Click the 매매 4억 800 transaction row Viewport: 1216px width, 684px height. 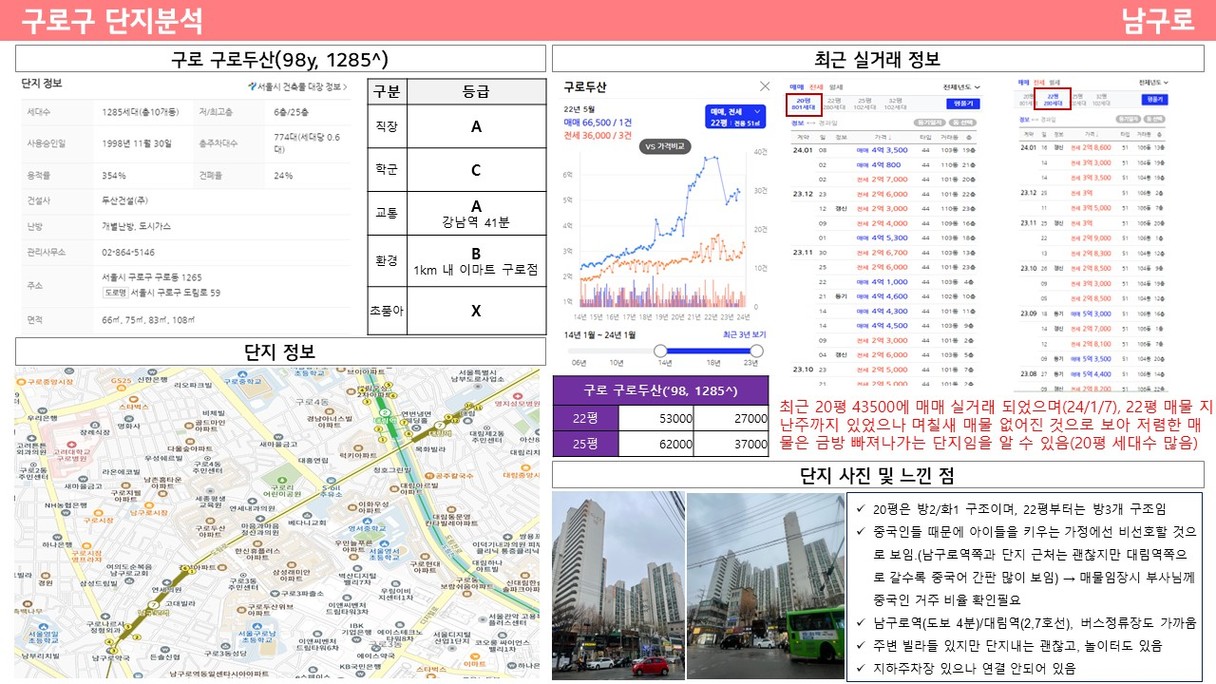(x=882, y=165)
